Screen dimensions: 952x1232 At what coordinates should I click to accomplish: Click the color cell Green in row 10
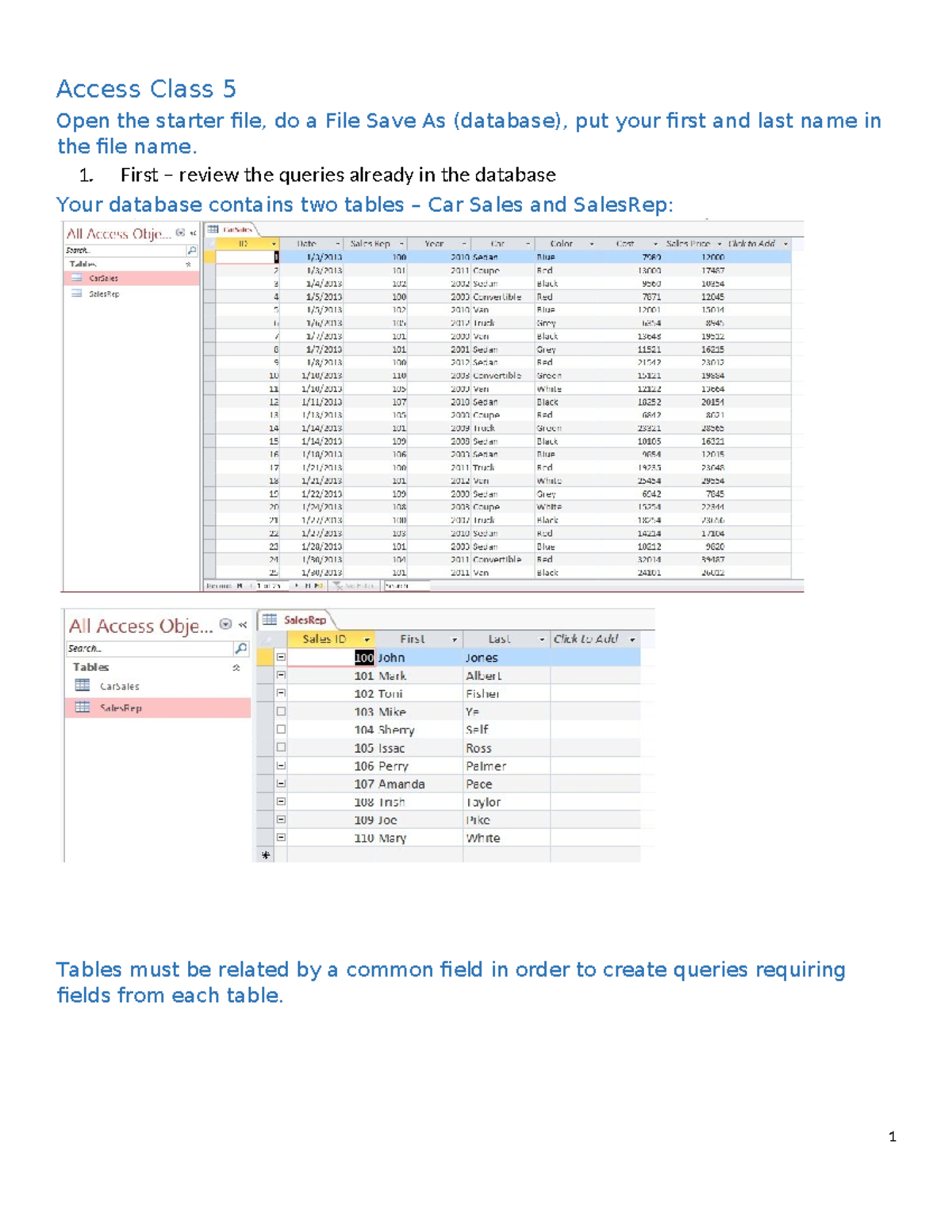566,375
